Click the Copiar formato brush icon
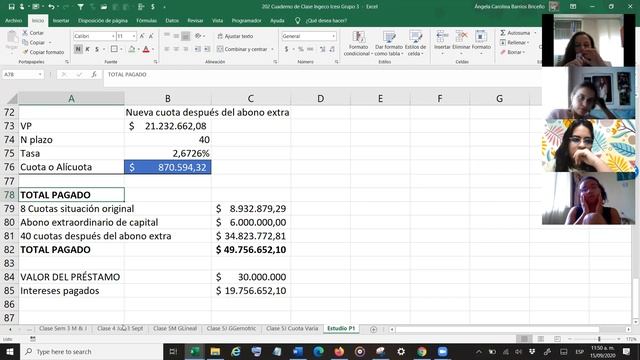Image resolution: width=640 pixels, height=360 pixels. coord(25,52)
